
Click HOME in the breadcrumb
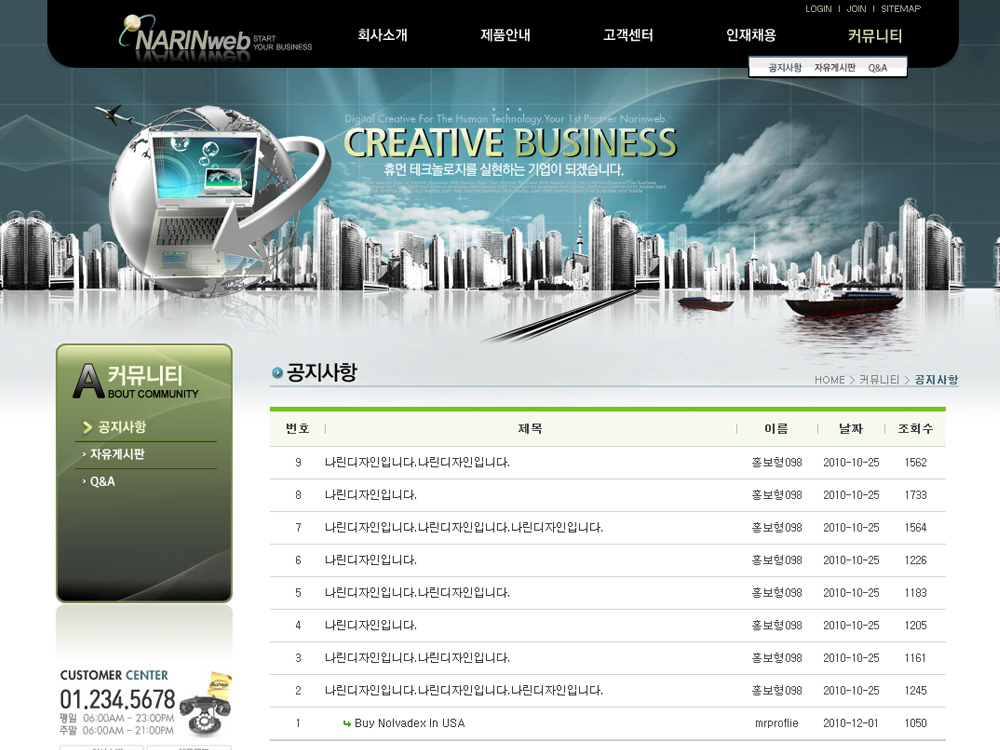pos(829,380)
